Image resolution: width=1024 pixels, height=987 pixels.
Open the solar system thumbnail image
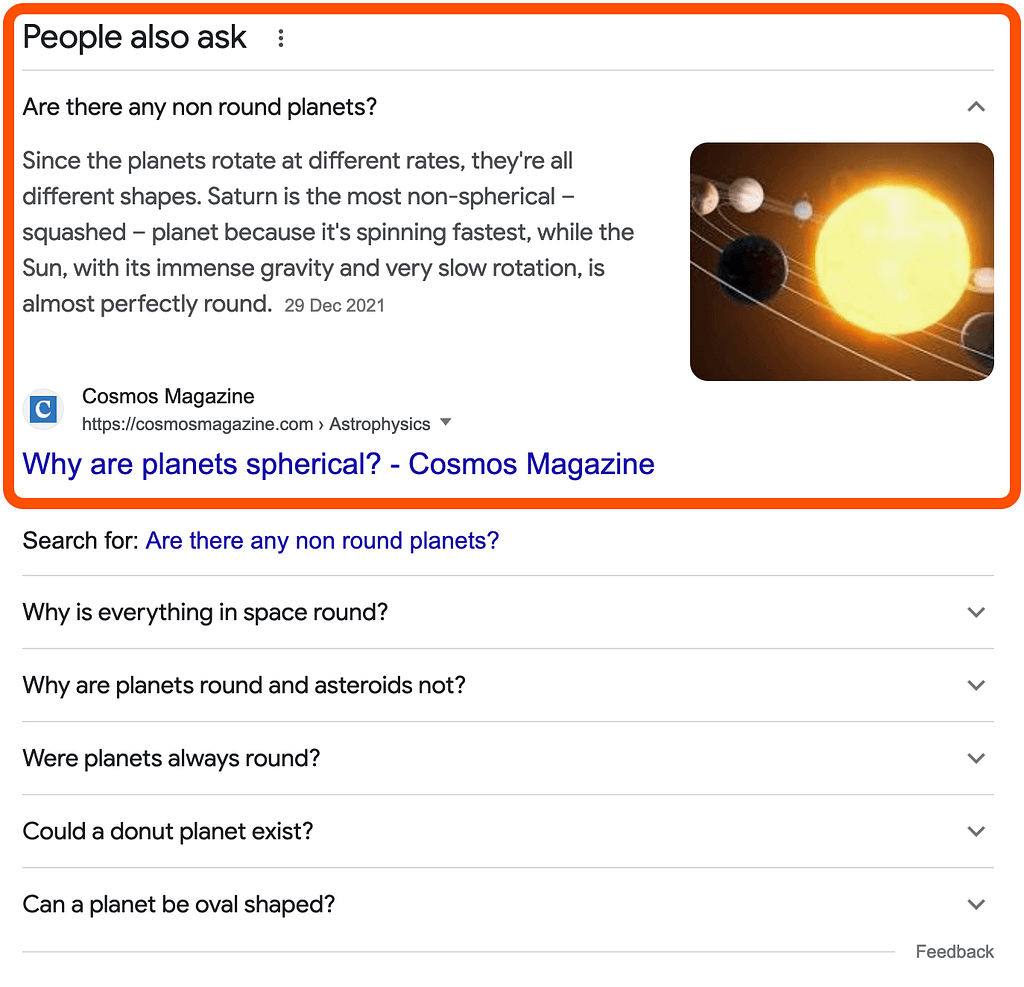coord(841,261)
